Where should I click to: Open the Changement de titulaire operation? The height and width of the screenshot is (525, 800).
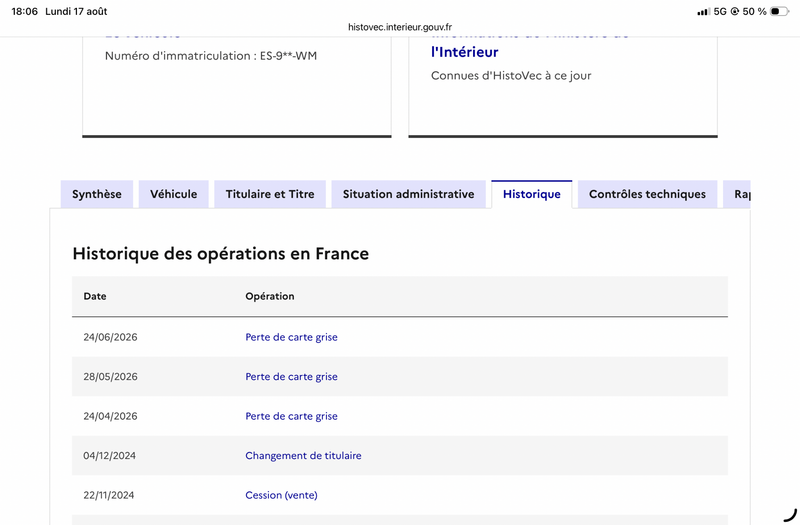[303, 456]
